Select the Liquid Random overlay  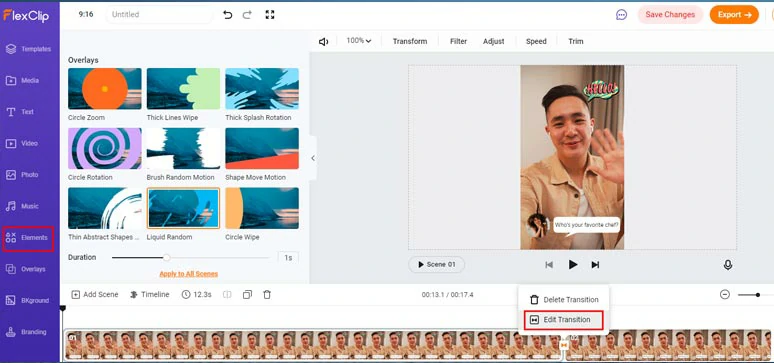coord(183,208)
